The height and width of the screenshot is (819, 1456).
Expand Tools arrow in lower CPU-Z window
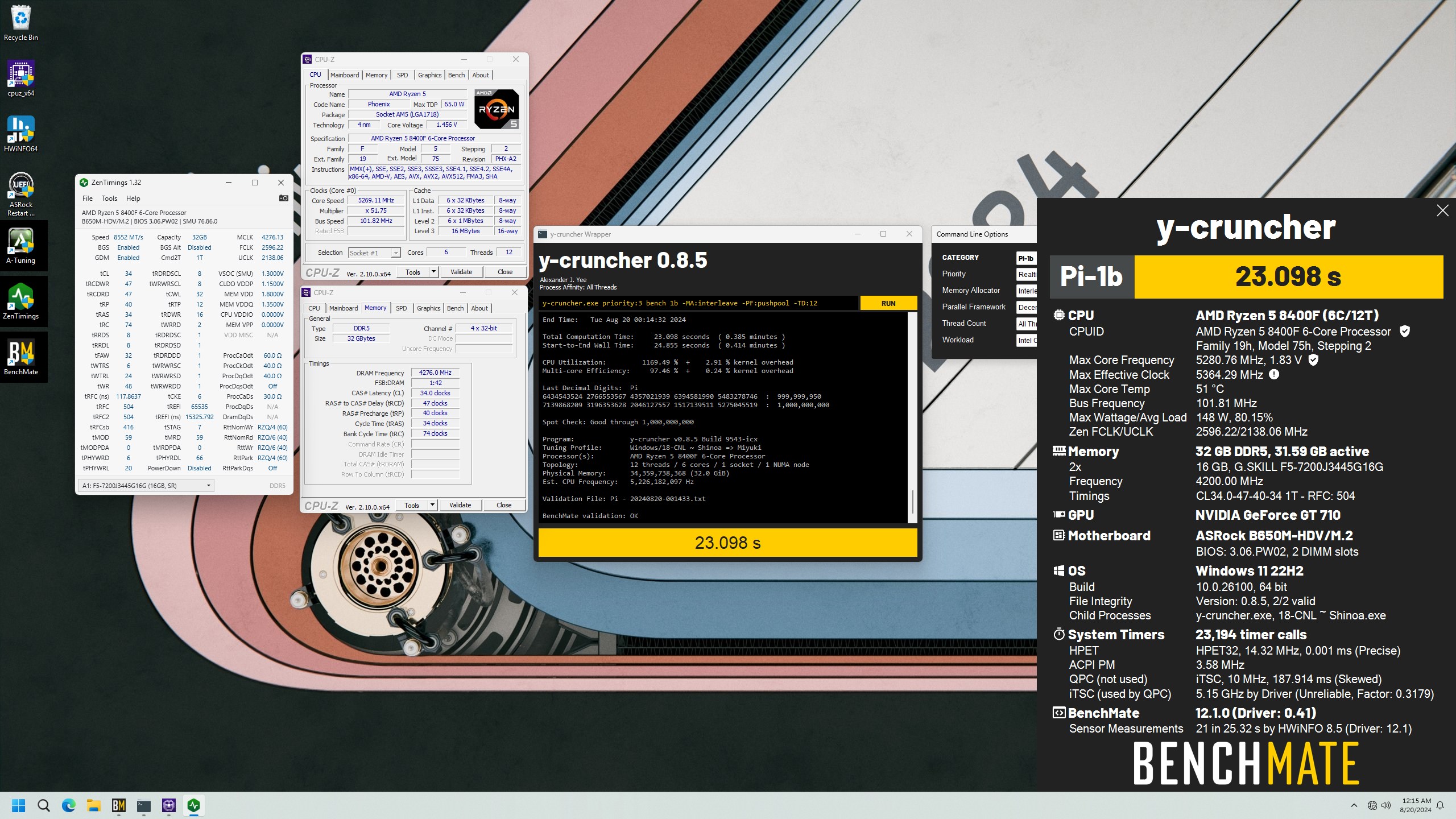click(x=432, y=505)
